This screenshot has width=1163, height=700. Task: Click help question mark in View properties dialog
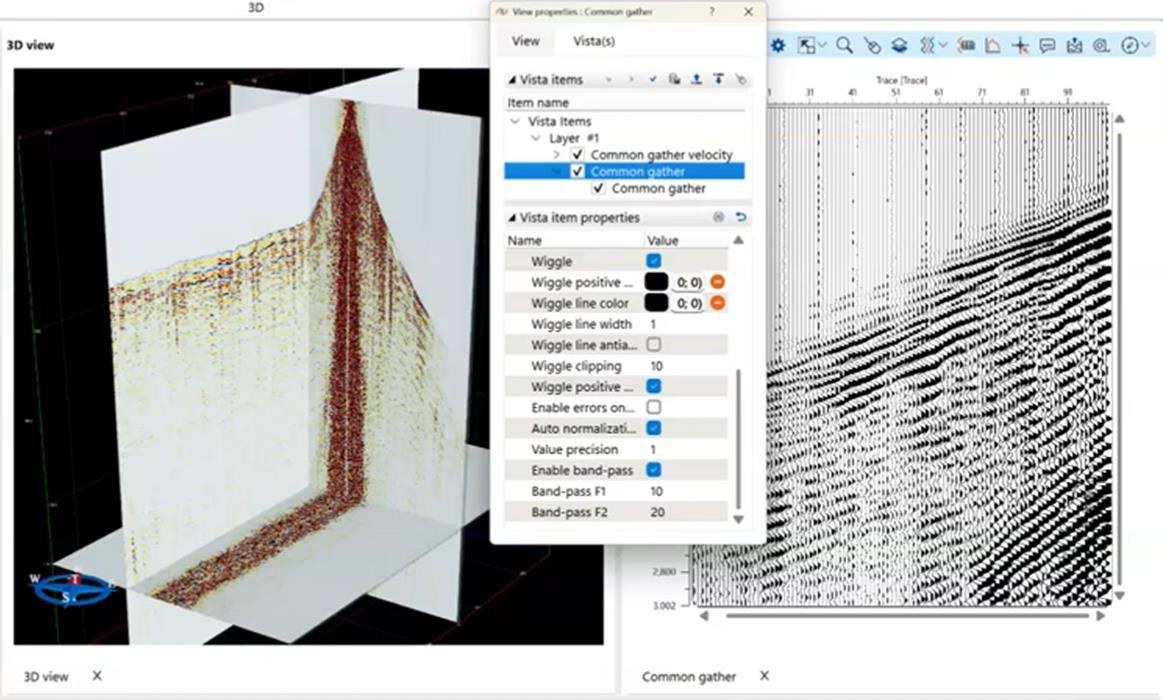[x=712, y=12]
